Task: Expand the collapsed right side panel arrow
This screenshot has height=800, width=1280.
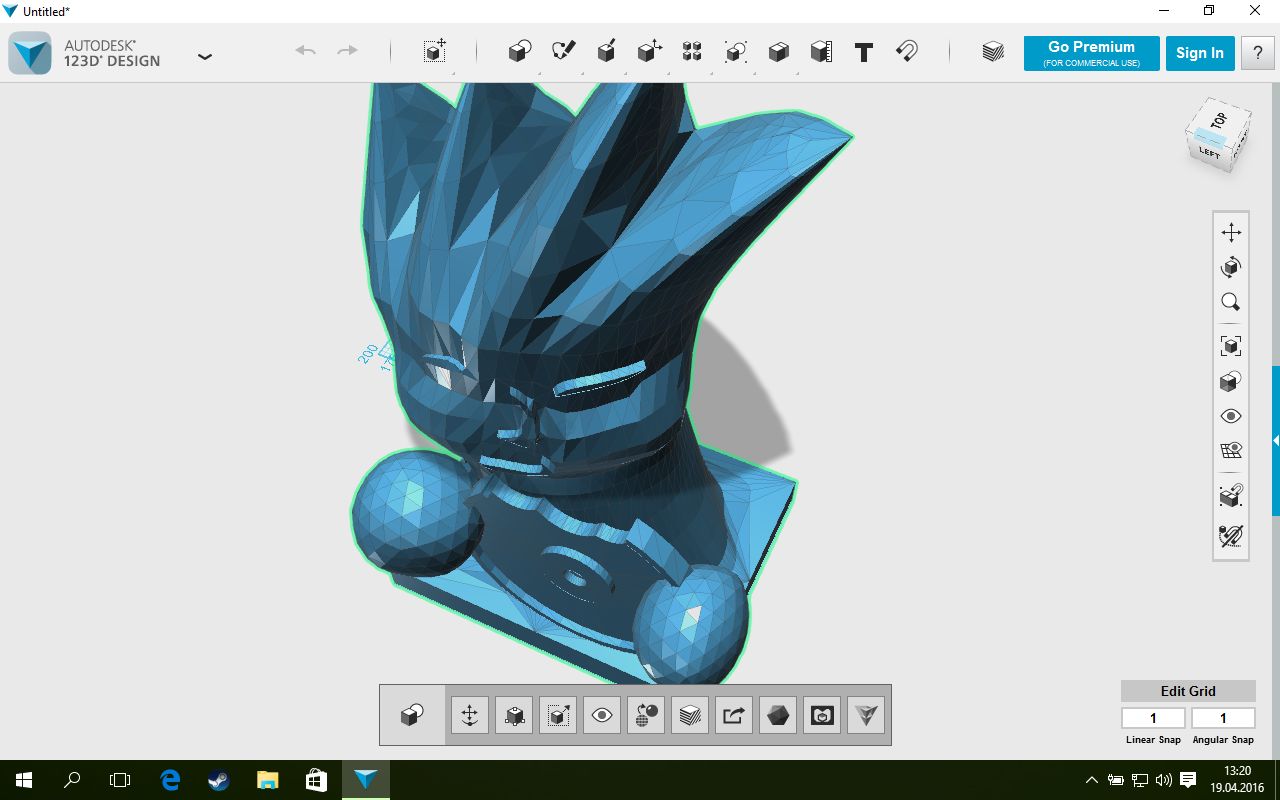Action: (1275, 440)
